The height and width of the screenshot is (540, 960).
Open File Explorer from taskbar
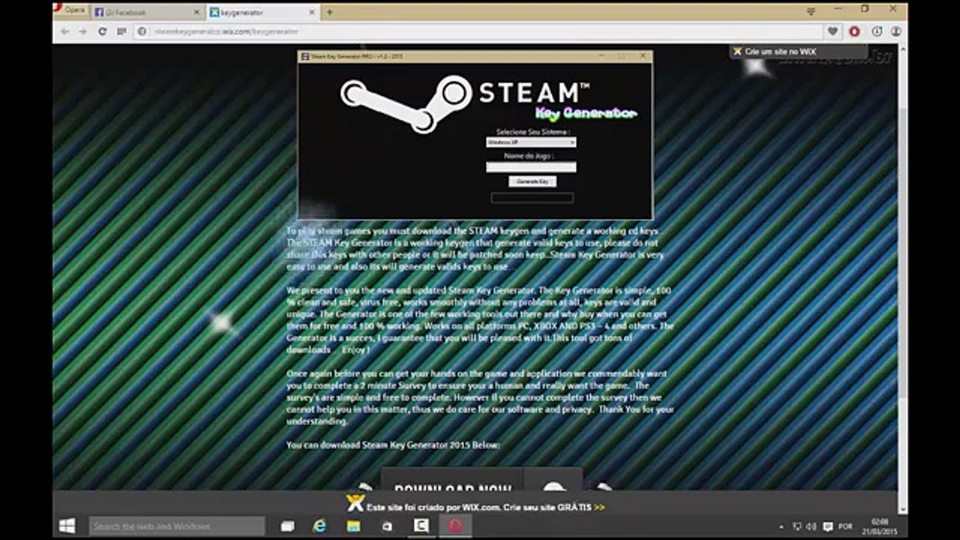click(x=353, y=526)
